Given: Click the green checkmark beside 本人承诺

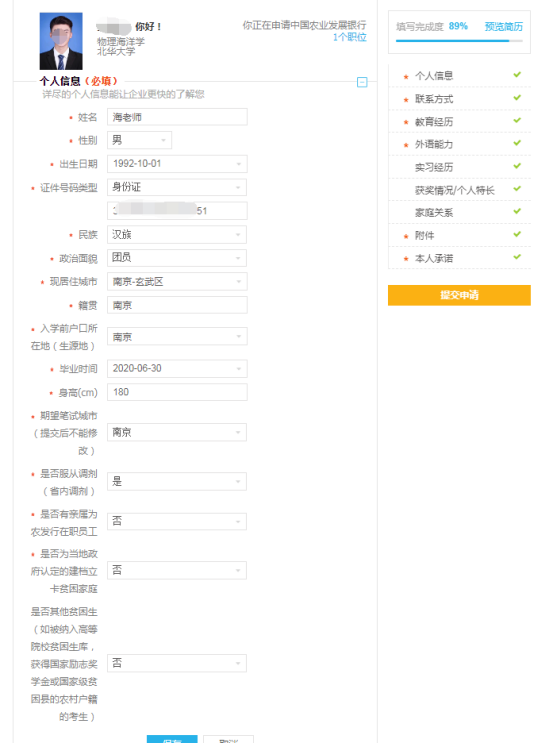Looking at the screenshot, I should 517,257.
